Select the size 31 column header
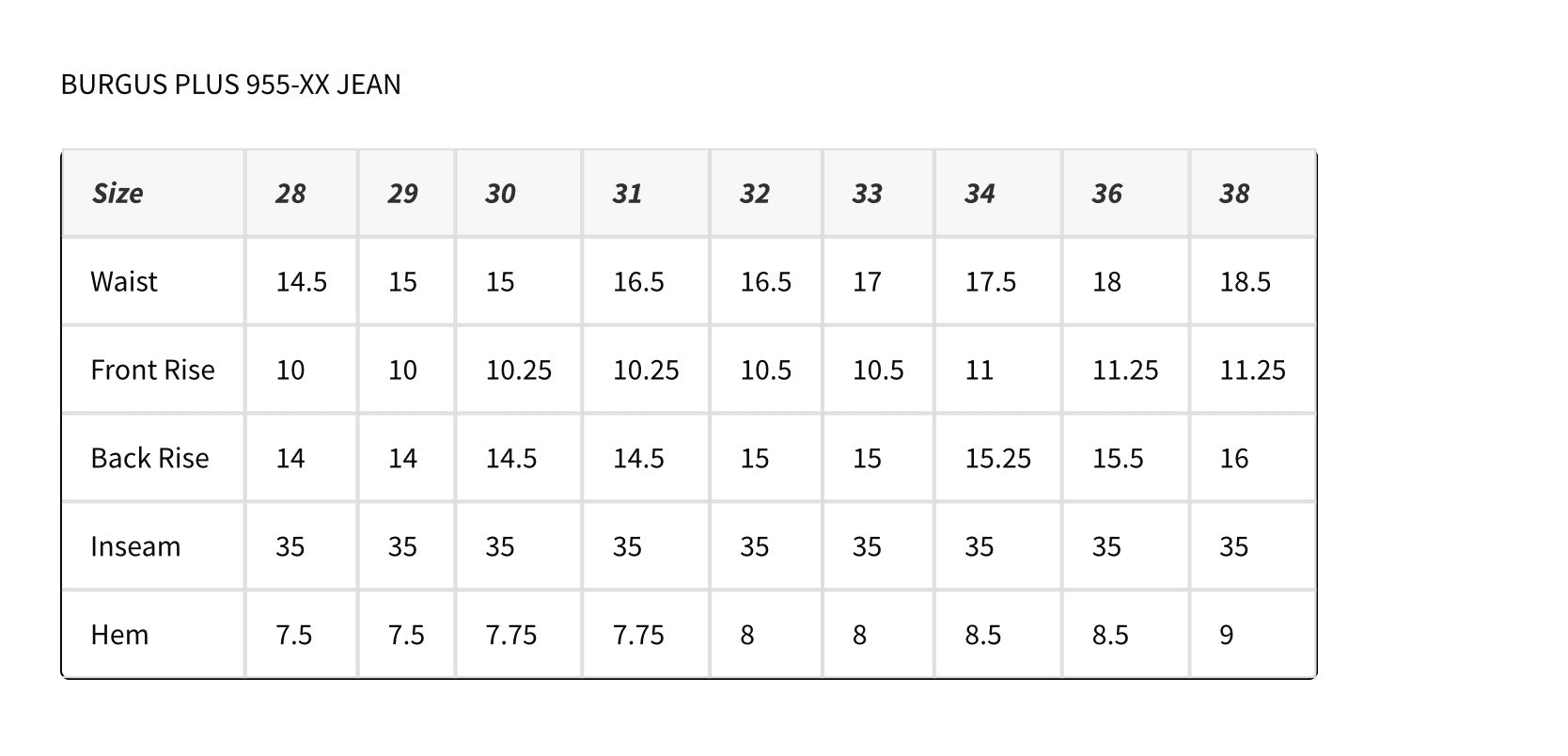Screen dimensions: 1568x756 point(627,194)
